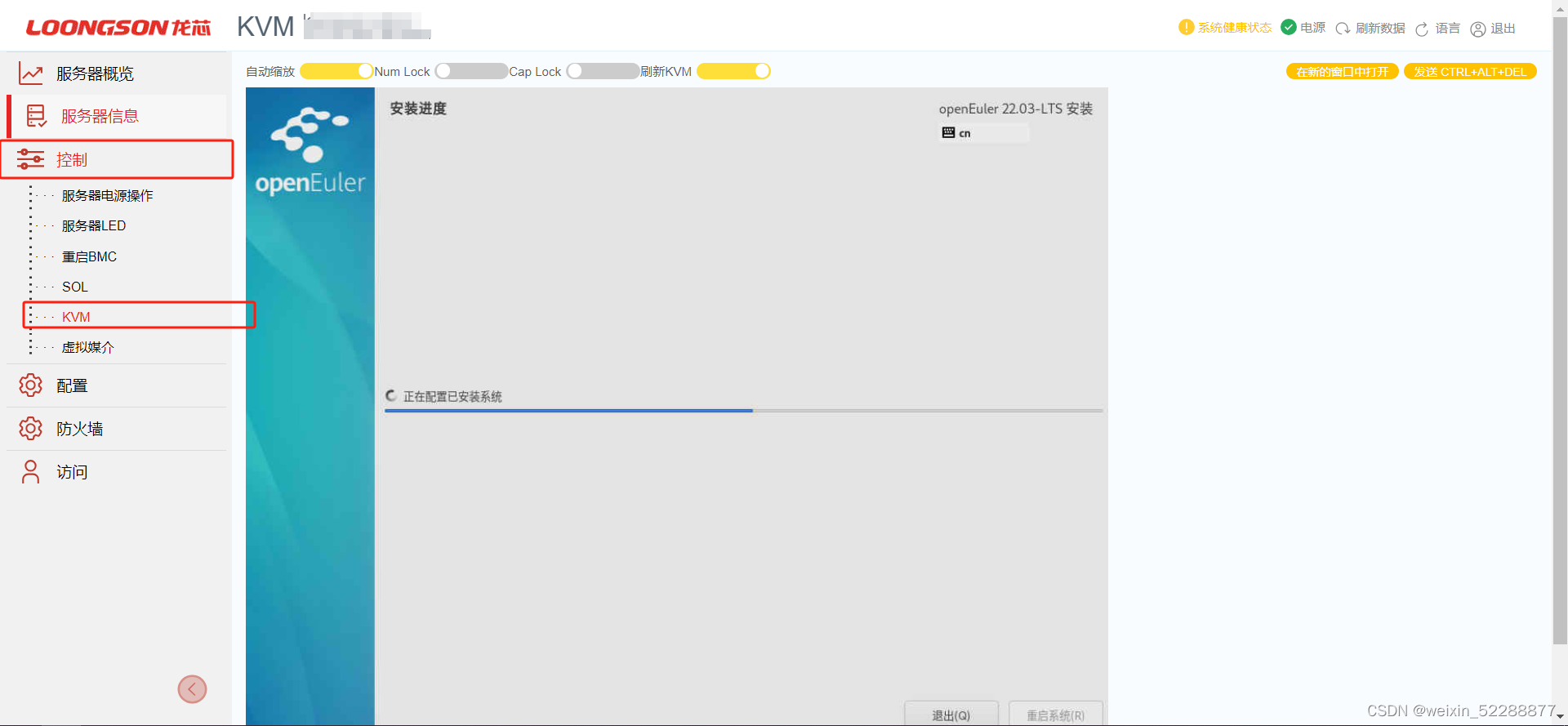Expand the 访问 menu section
Image resolution: width=1568 pixels, height=726 pixels.
[x=117, y=472]
